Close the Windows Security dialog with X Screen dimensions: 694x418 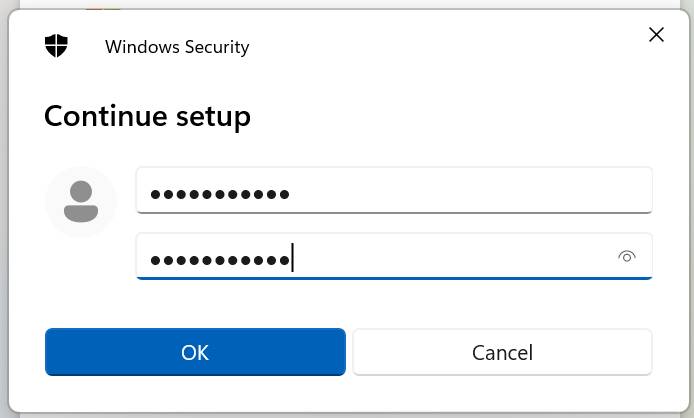[656, 35]
